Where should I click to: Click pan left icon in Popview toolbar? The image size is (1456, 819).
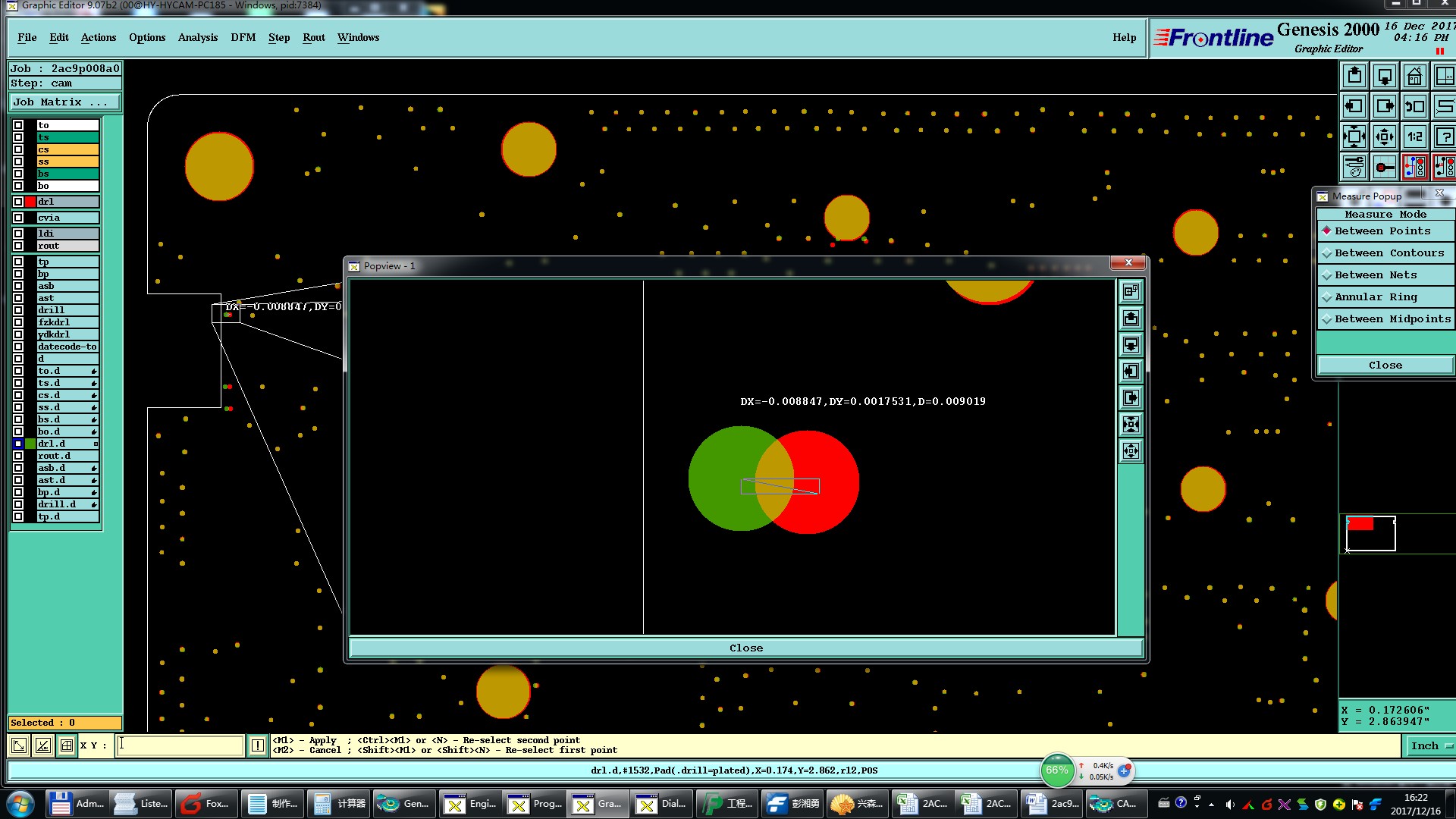click(1131, 372)
